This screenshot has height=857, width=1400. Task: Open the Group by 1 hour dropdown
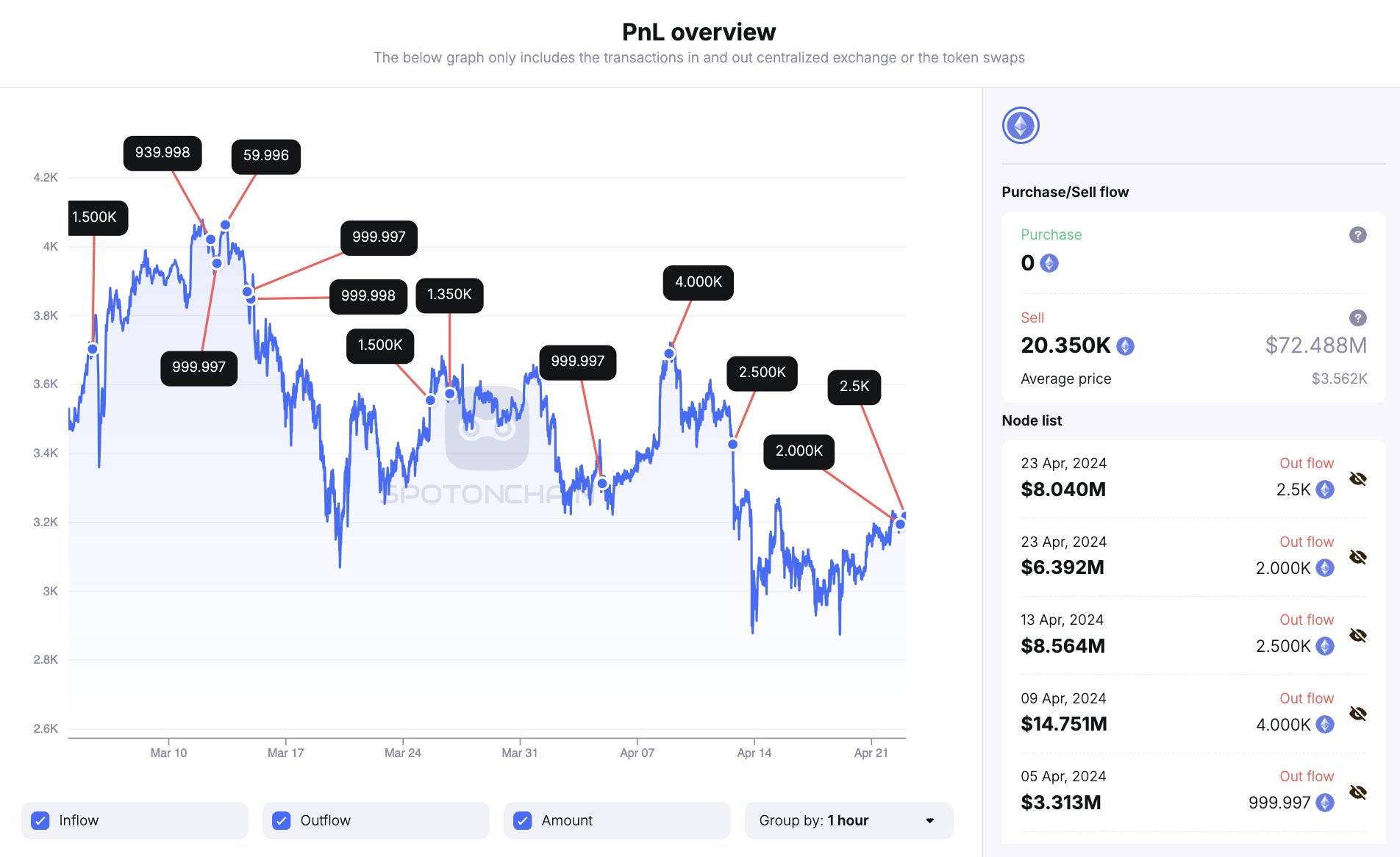848,820
